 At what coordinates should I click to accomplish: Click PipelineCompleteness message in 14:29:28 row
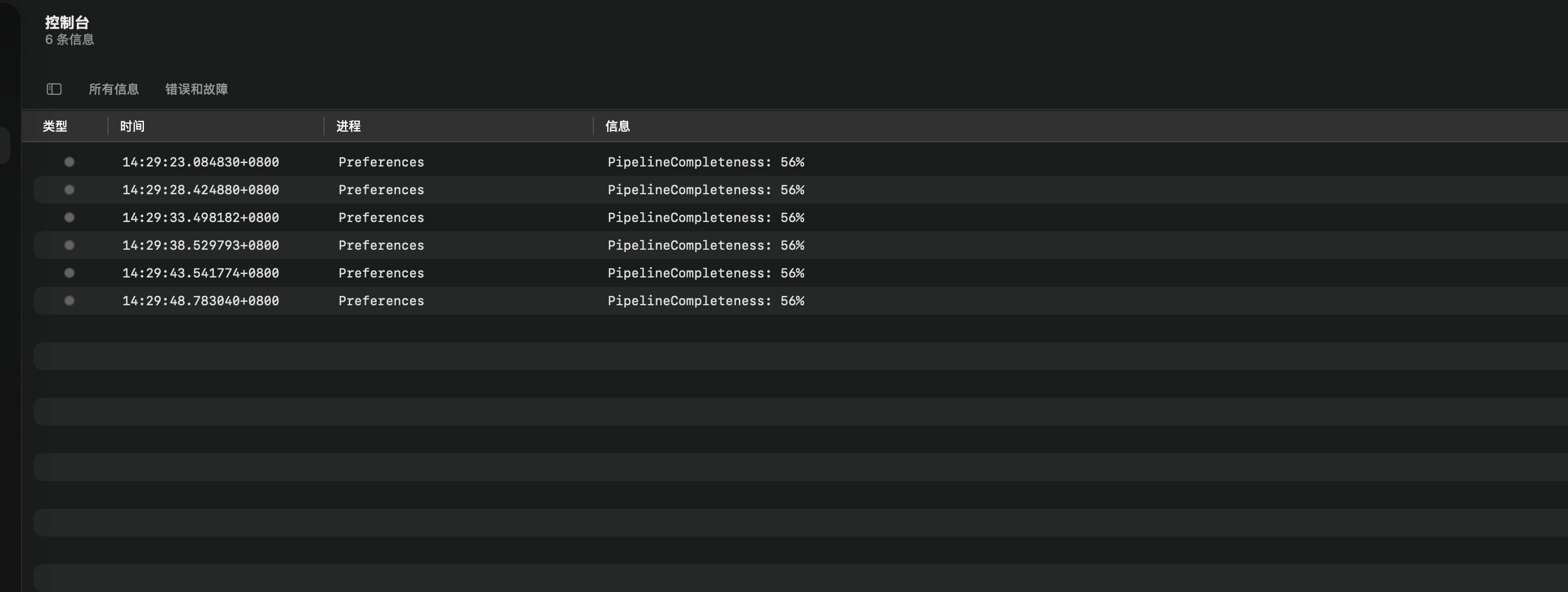(x=706, y=190)
